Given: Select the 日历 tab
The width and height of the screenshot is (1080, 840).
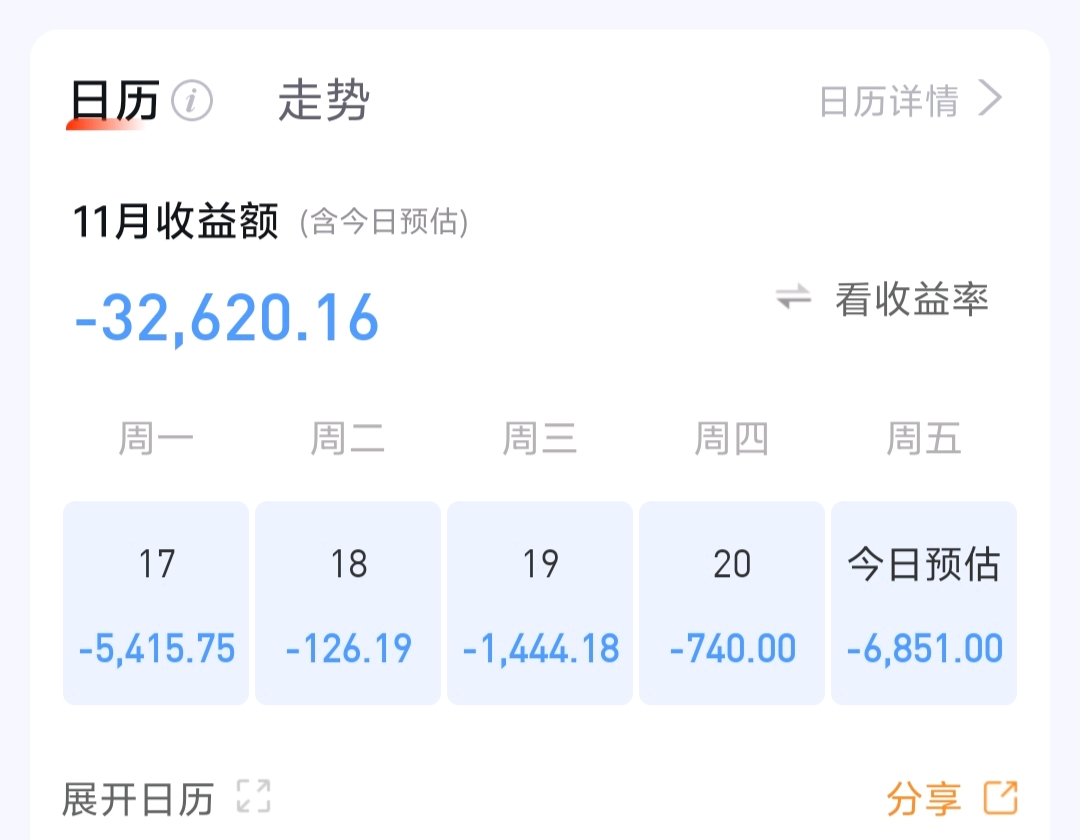Looking at the screenshot, I should [115, 101].
